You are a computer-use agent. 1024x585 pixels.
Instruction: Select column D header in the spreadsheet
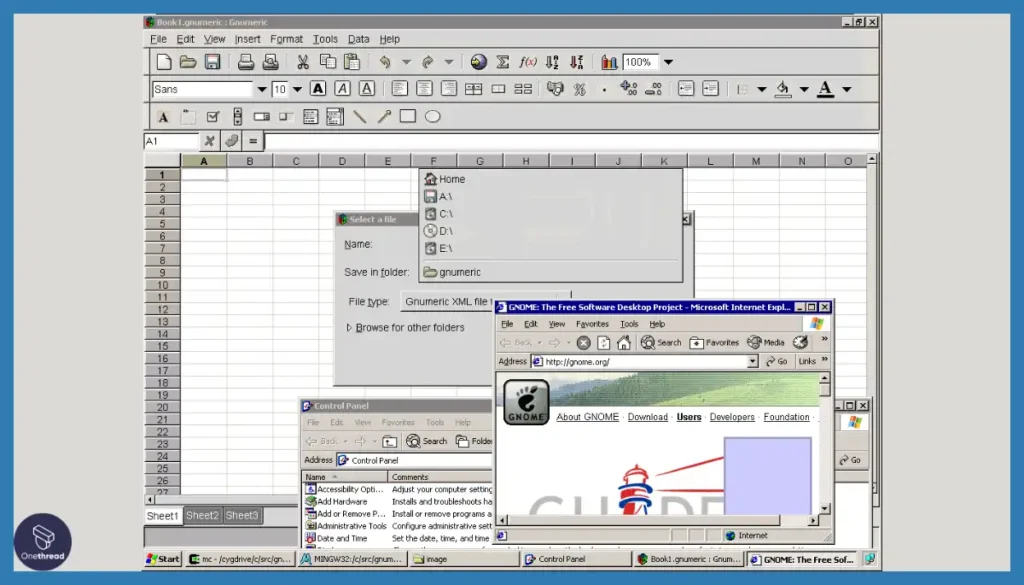pyautogui.click(x=342, y=161)
